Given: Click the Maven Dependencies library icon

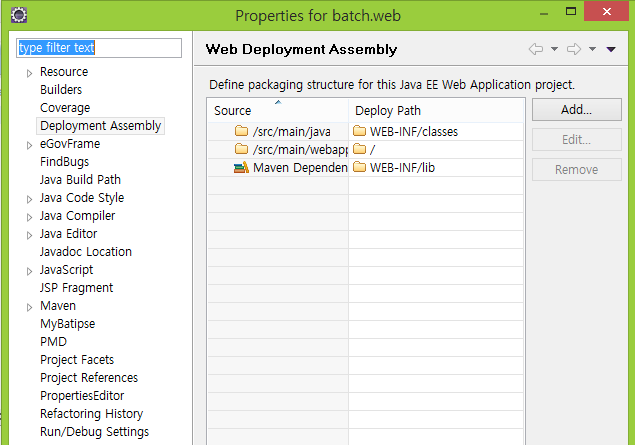Looking at the screenshot, I should point(241,168).
